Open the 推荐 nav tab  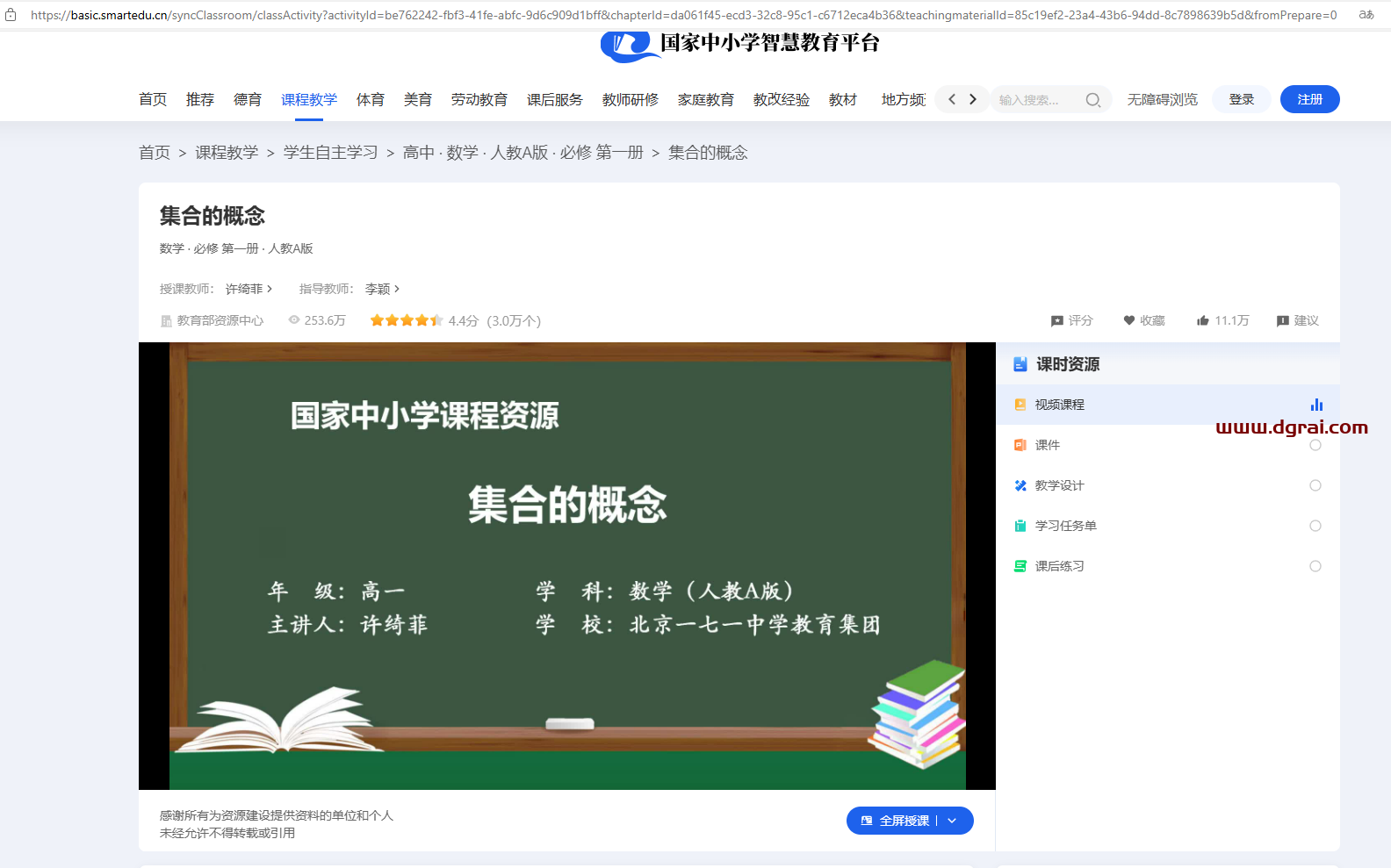(200, 100)
